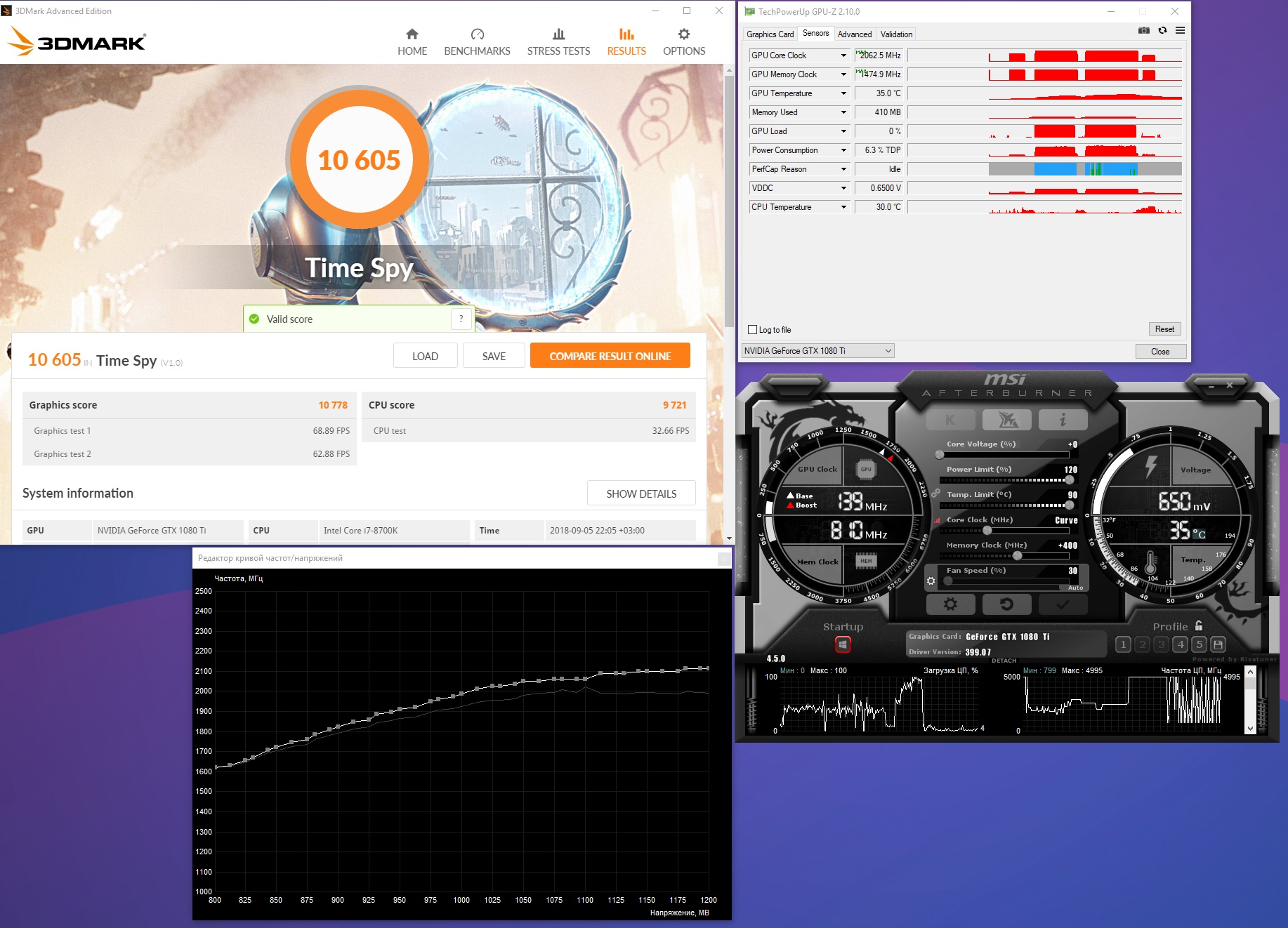This screenshot has height=928, width=1288.
Task: Open the Power Consumption sensor dropdown
Action: [x=843, y=150]
